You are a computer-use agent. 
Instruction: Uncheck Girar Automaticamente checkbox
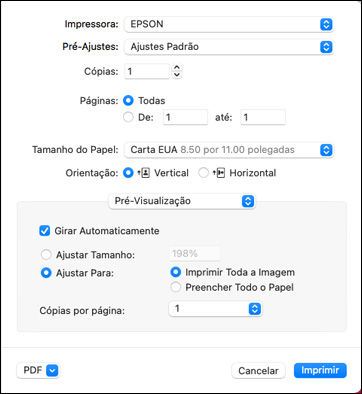click(45, 231)
